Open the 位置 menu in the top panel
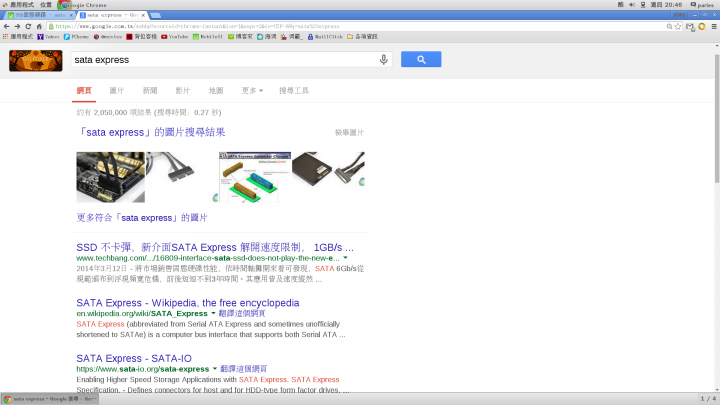 click(45, 5)
